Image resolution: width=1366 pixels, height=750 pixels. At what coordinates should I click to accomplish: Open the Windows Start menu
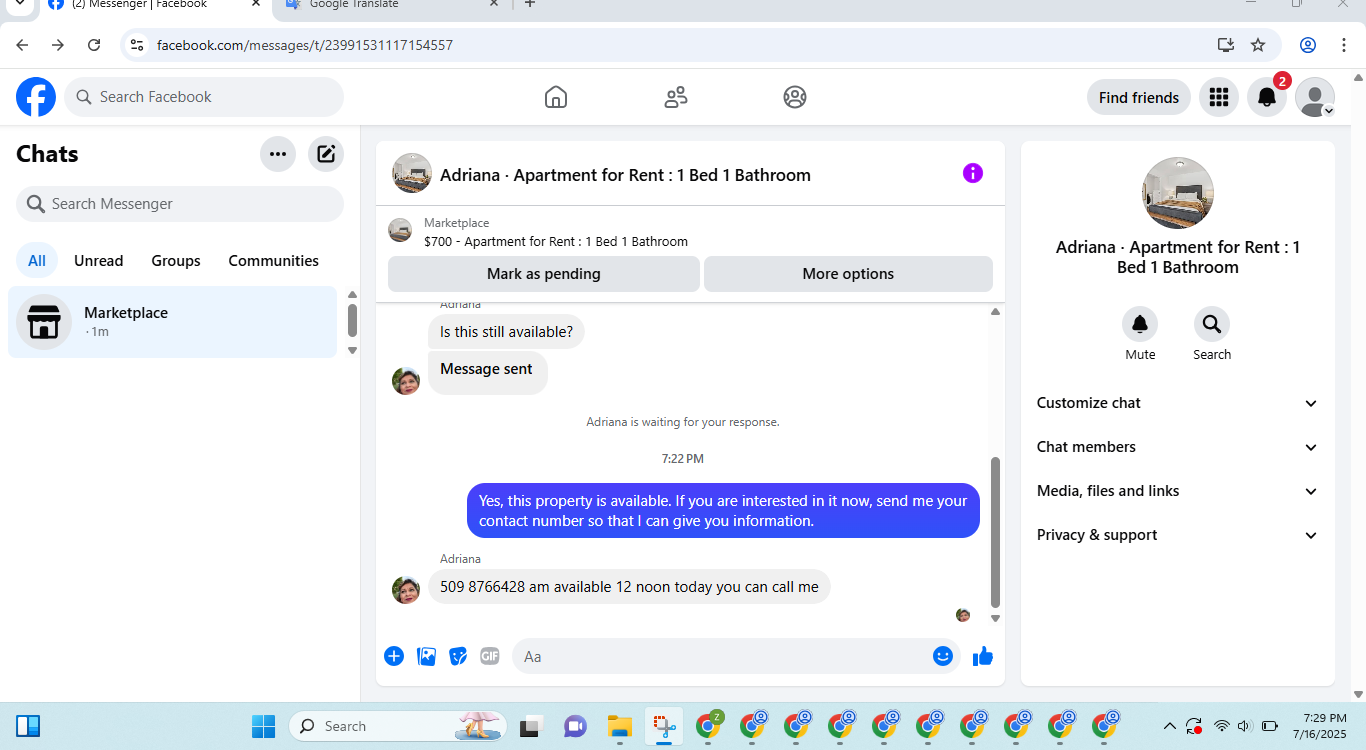coord(263,726)
